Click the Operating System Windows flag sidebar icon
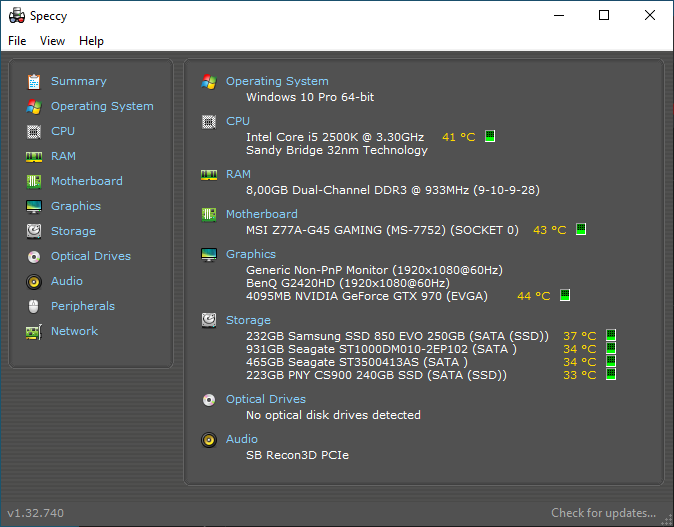 coord(34,107)
